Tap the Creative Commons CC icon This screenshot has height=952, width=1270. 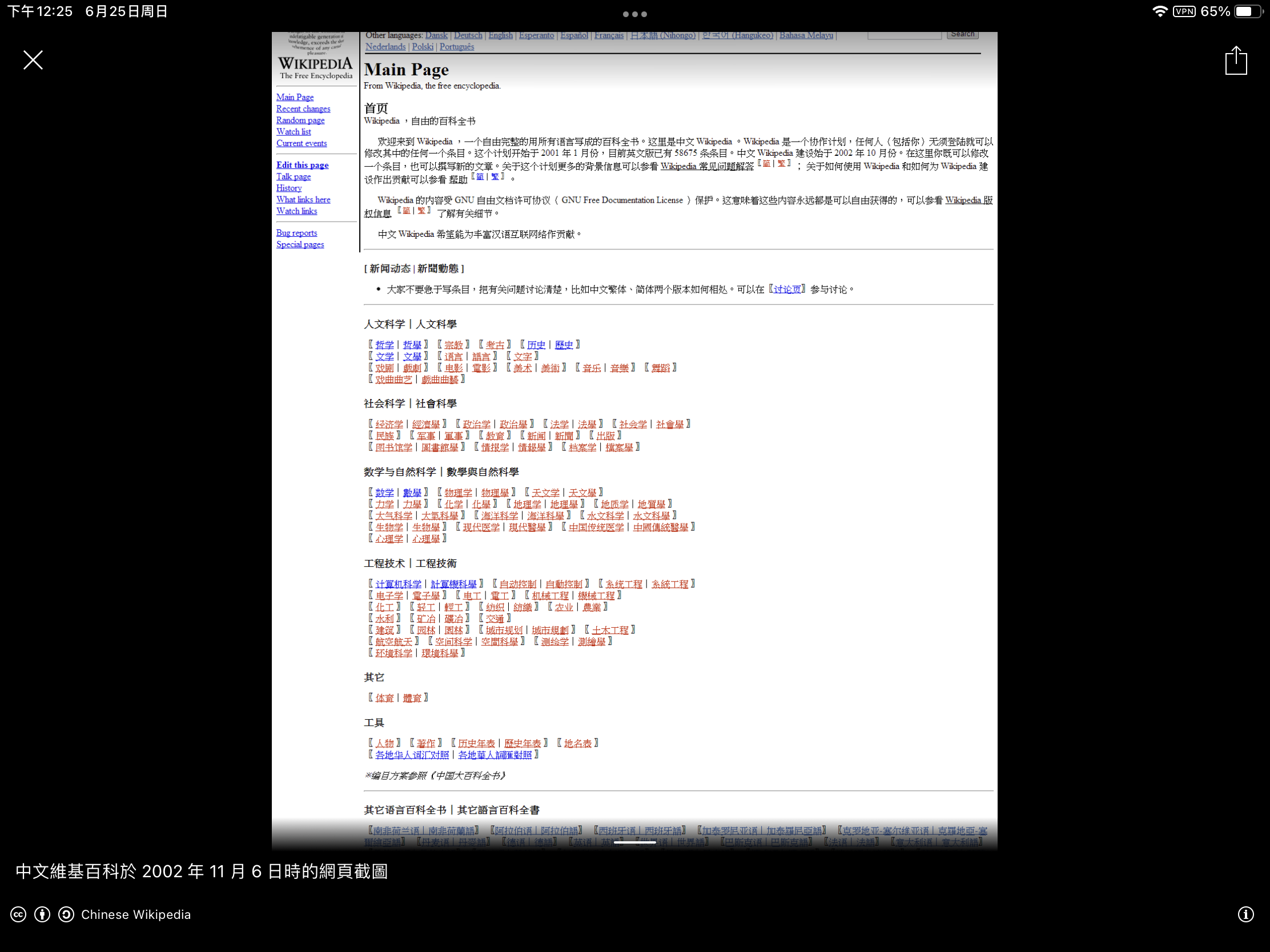tap(18, 914)
